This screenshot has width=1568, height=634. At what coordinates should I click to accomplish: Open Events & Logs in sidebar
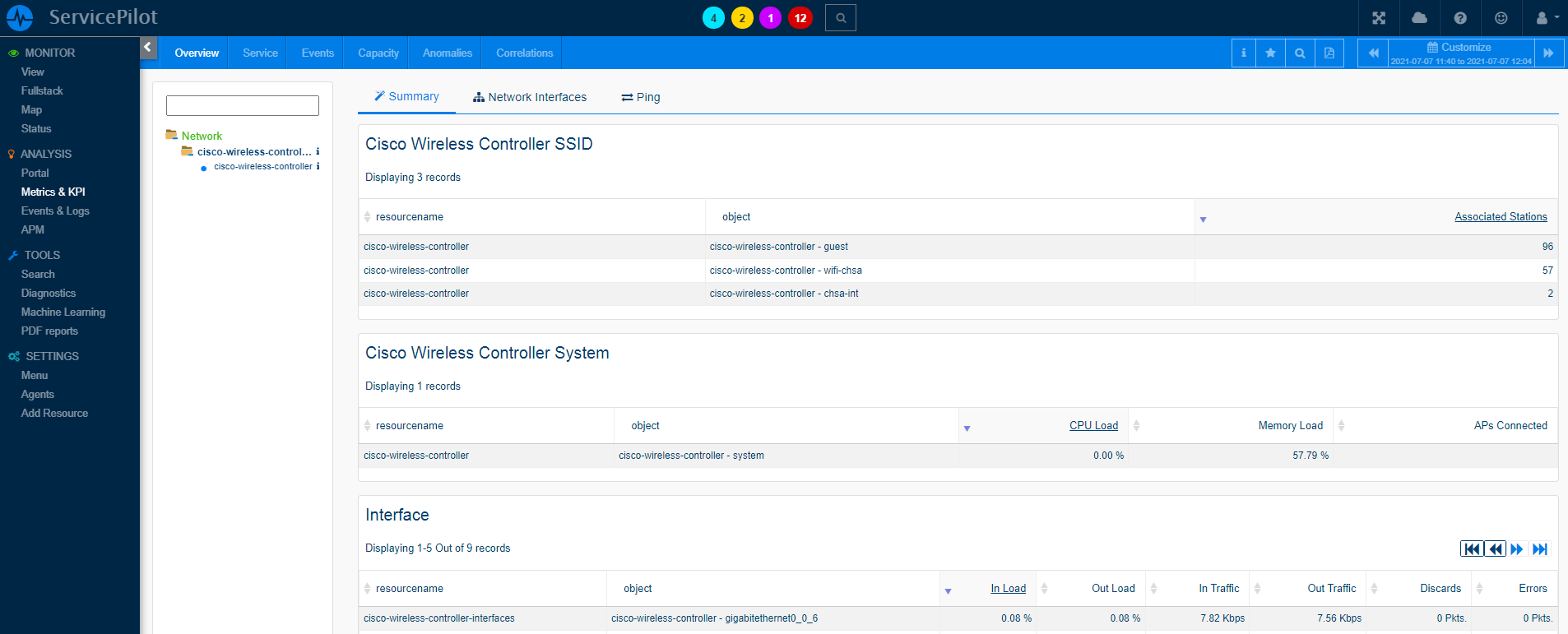click(55, 211)
